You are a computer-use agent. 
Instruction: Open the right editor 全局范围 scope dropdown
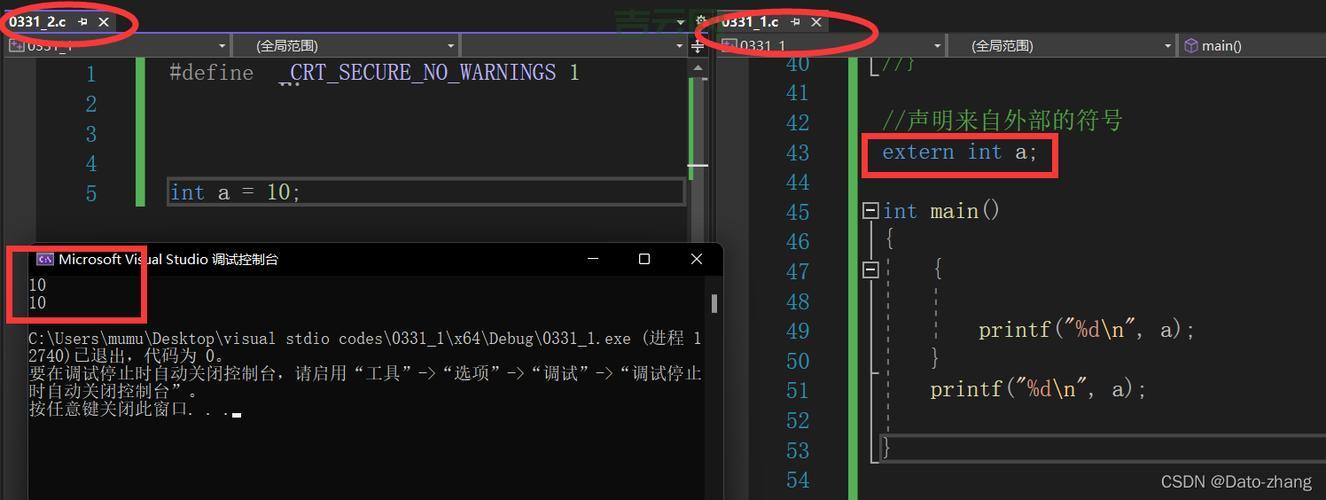click(x=1061, y=45)
